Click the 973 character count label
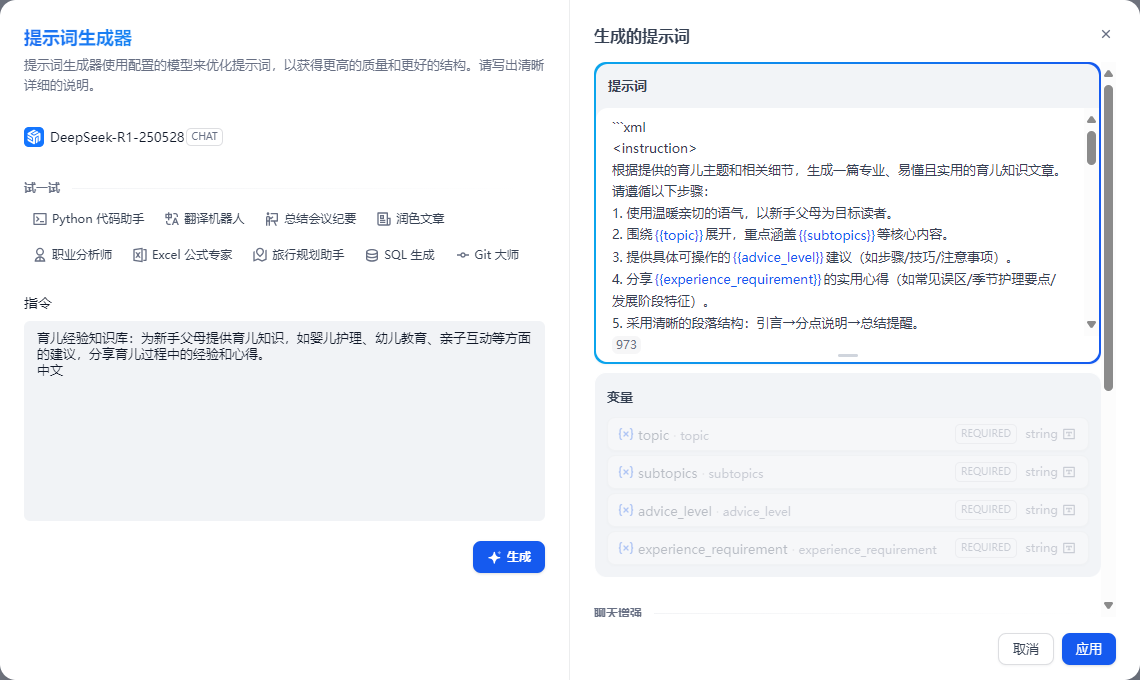Screen dimensions: 1140x680 [x=626, y=345]
